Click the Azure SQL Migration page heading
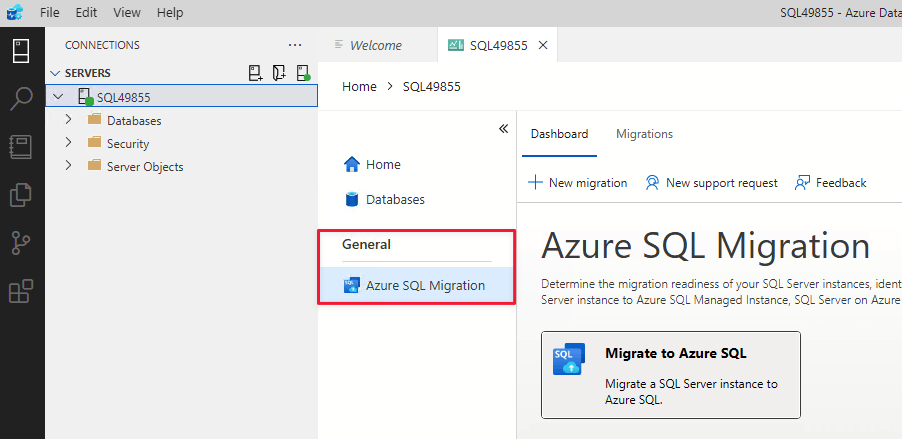This screenshot has width=902, height=439. [705, 246]
